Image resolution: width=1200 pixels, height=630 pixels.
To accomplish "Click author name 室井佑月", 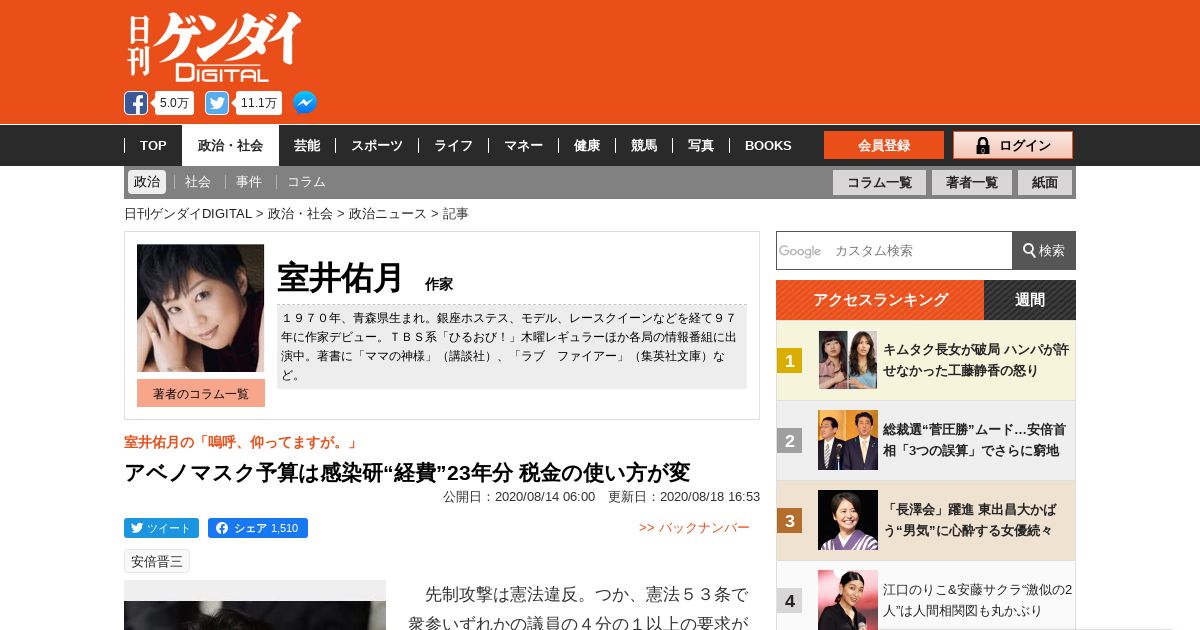I will pyautogui.click(x=340, y=277).
